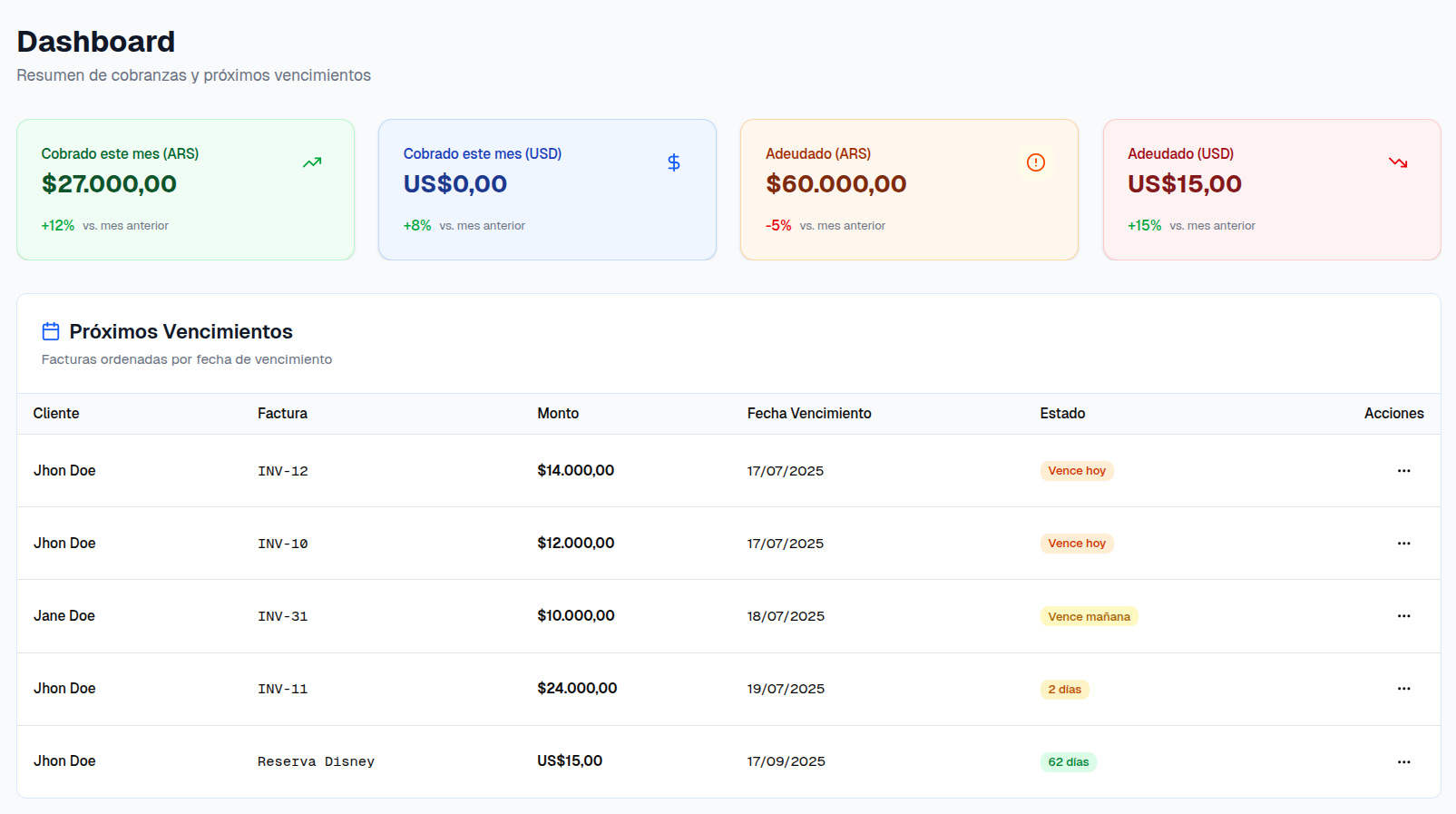The height and width of the screenshot is (814, 1456).
Task: Click the Monto column header
Action: (x=557, y=414)
